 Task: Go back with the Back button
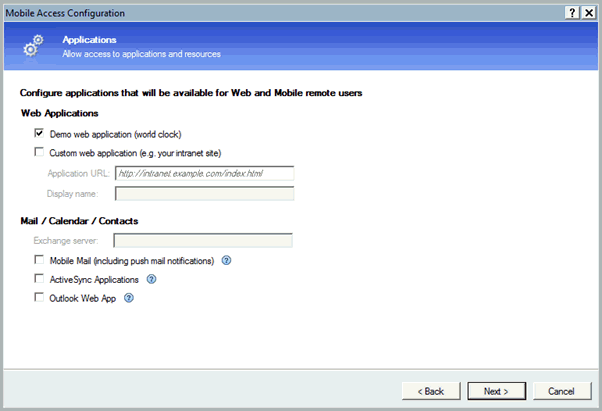pyautogui.click(x=429, y=390)
